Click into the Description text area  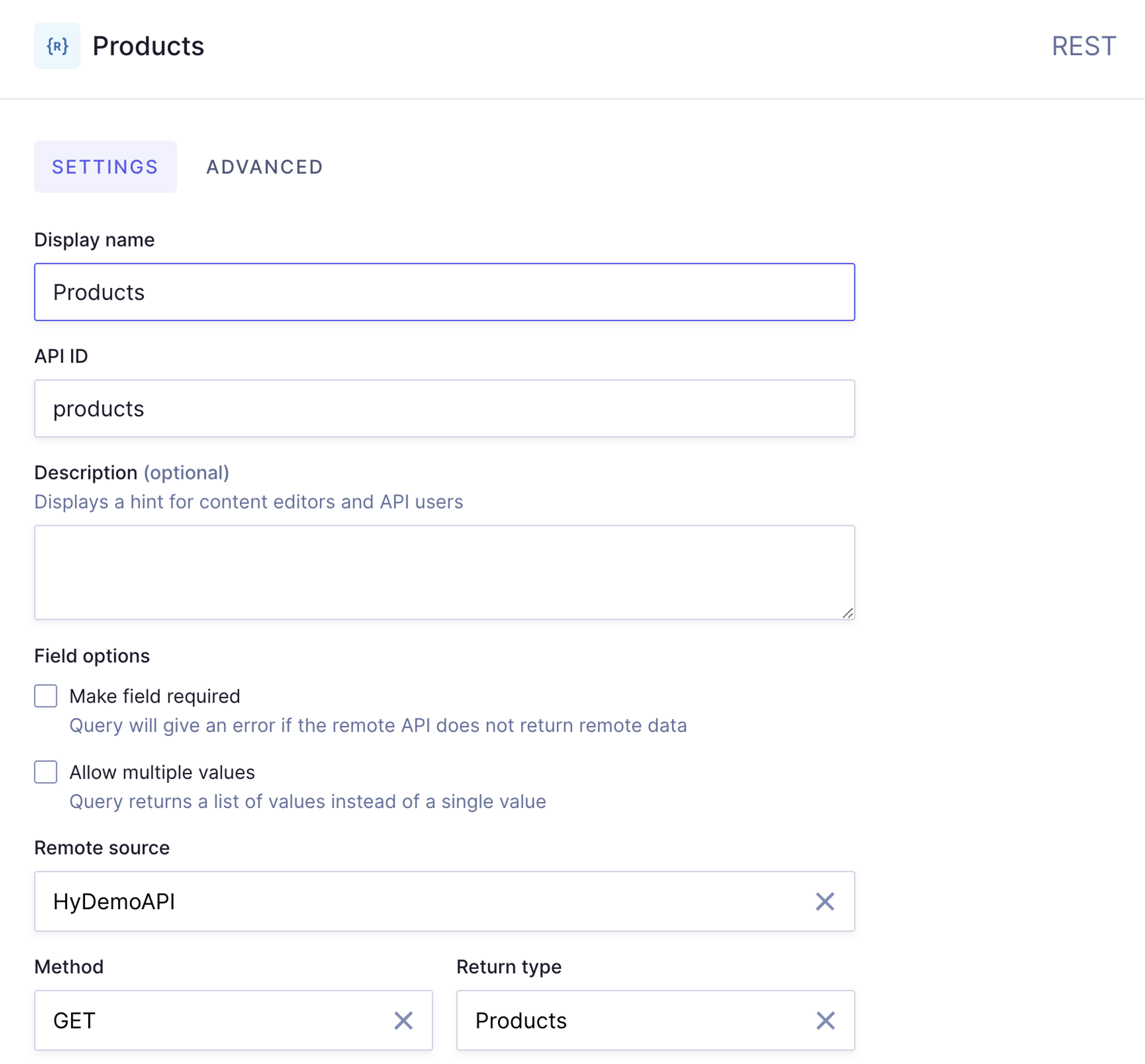[x=444, y=573]
